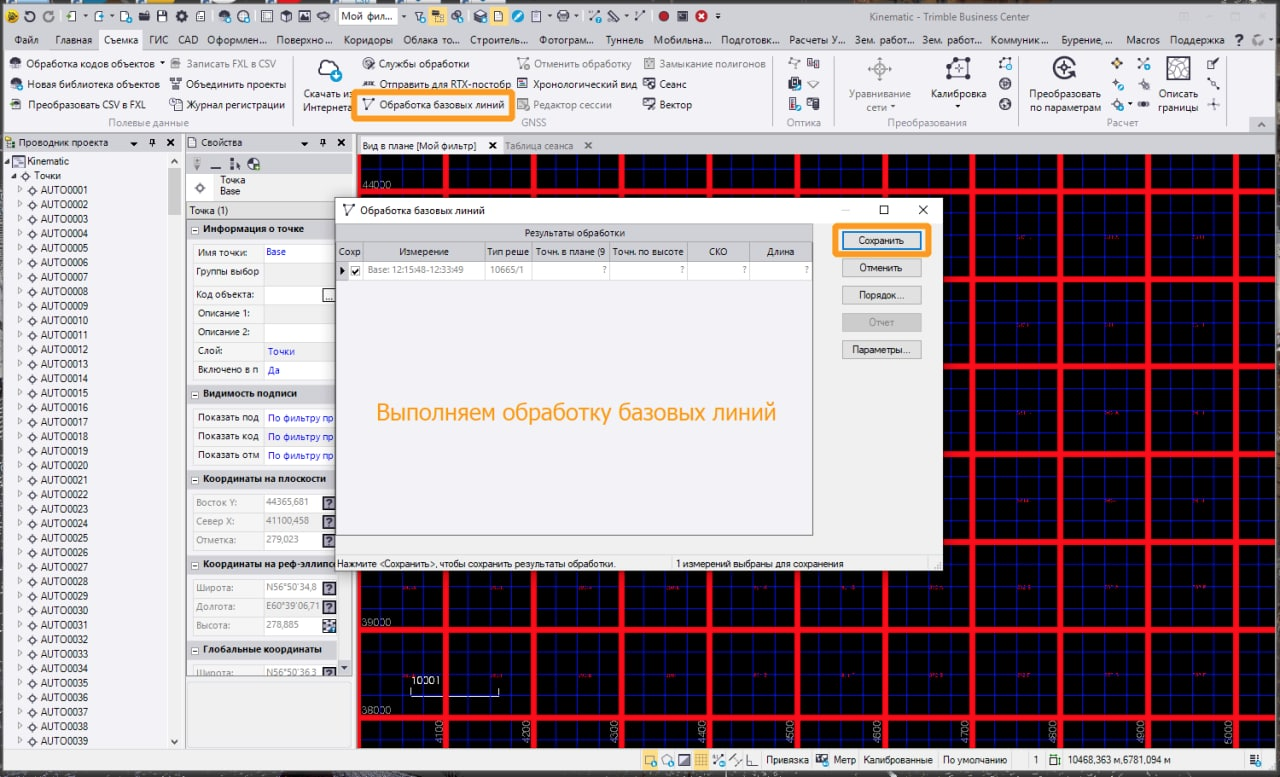This screenshot has width=1280, height=777.
Task: Click the Вектор tool in the ribbon
Action: [667, 105]
